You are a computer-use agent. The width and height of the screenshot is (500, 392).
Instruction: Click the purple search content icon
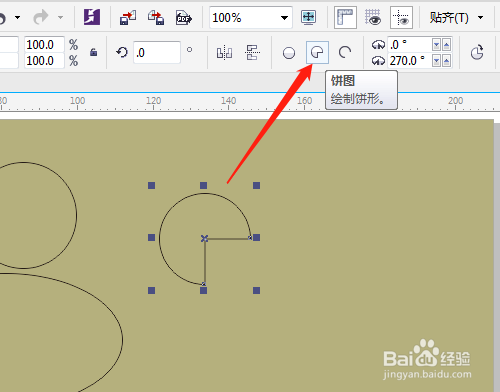coord(92,17)
